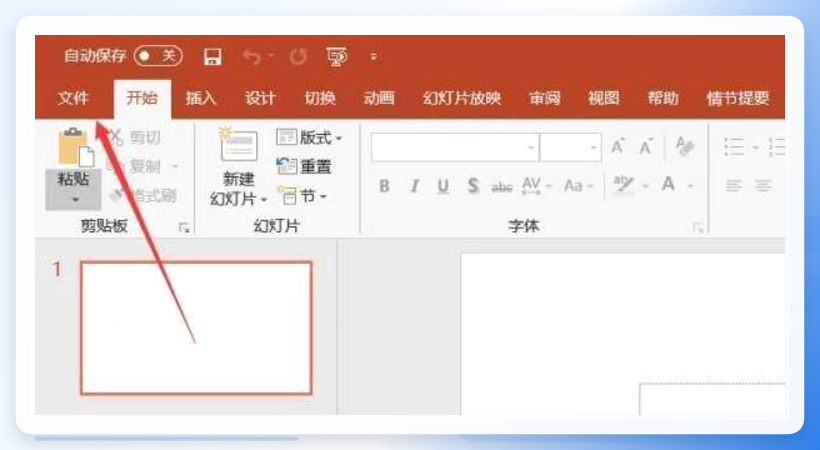This screenshot has width=820, height=450.
Task: Open the 剪贴板 clipboard pane launcher
Action: click(184, 227)
